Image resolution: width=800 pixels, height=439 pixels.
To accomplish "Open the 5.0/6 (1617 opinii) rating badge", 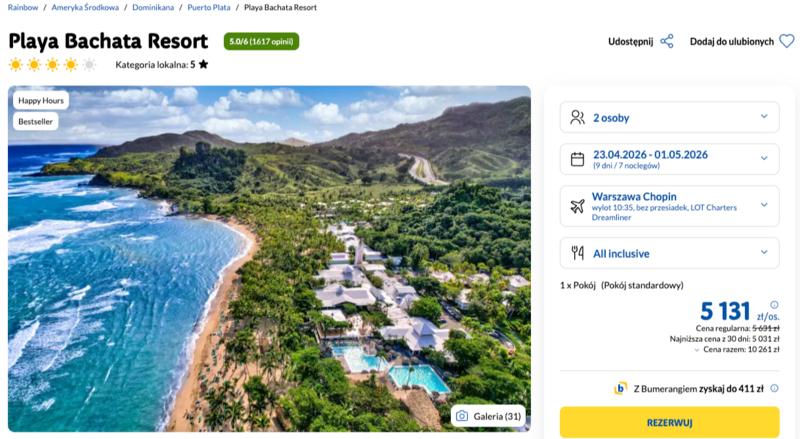I will (x=261, y=41).
